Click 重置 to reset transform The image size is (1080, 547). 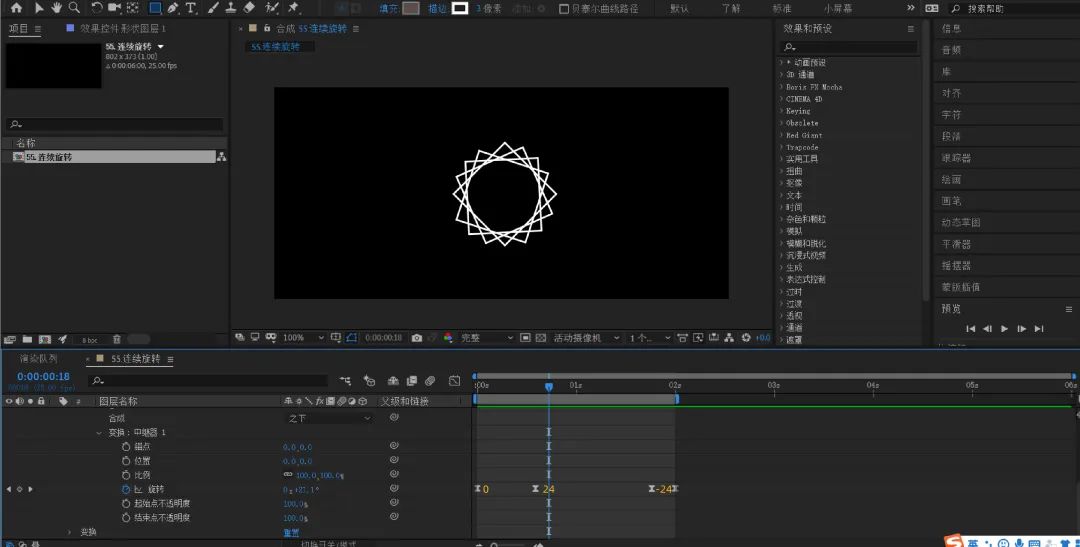point(291,532)
